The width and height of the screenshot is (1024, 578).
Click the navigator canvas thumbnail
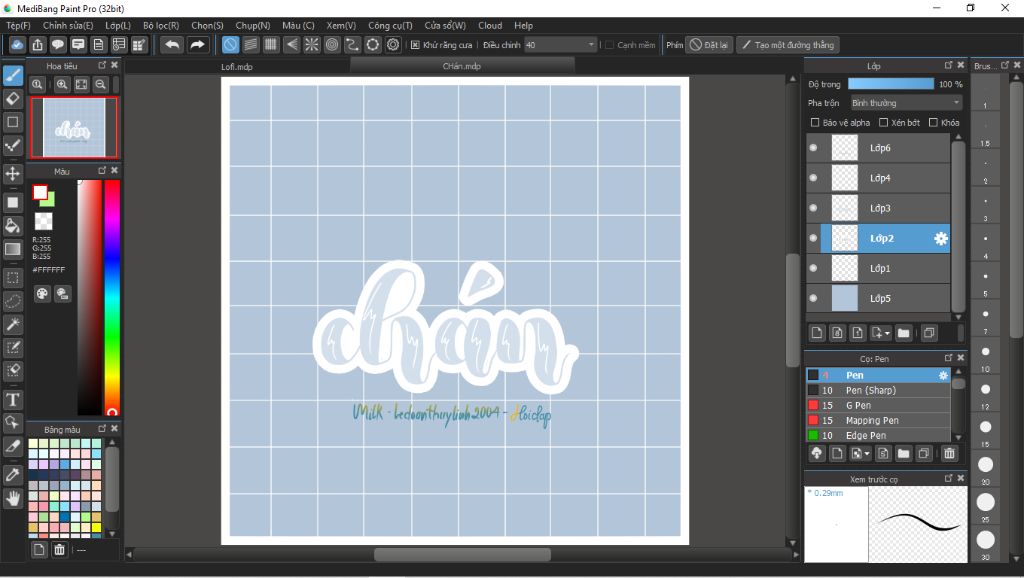pyautogui.click(x=74, y=127)
